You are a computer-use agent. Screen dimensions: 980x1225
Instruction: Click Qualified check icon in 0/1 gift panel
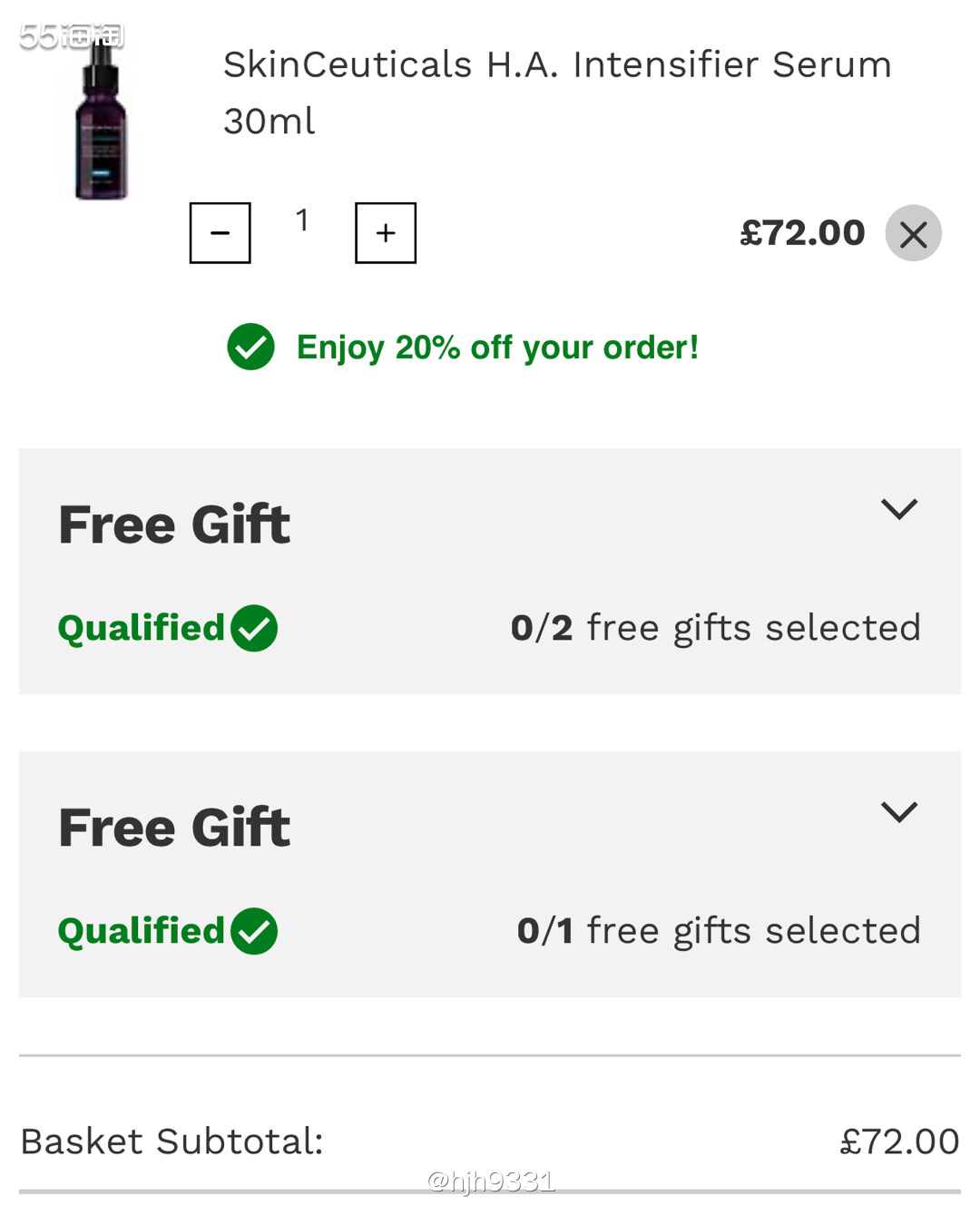[254, 931]
